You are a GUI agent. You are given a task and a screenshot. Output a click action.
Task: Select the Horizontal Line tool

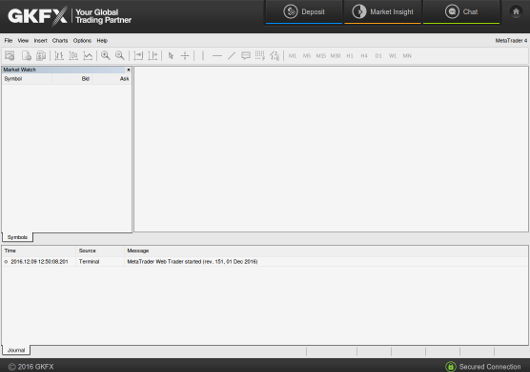click(x=217, y=56)
